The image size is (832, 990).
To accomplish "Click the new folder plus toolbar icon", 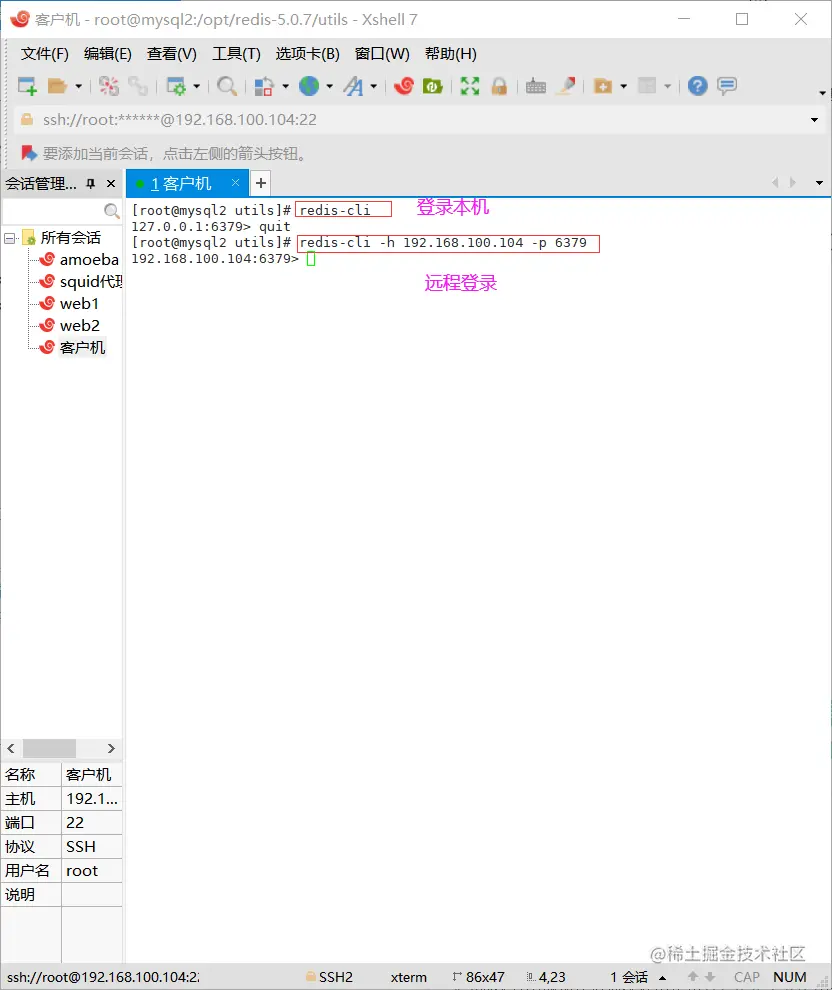I will point(603,86).
